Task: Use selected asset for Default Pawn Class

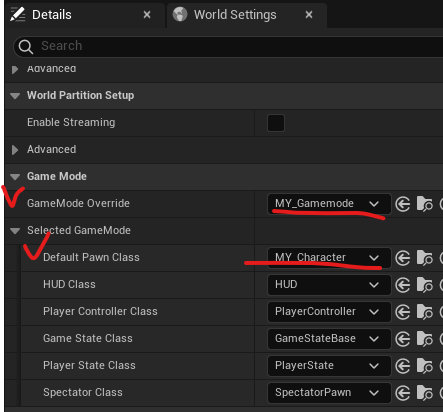Action: tap(403, 258)
